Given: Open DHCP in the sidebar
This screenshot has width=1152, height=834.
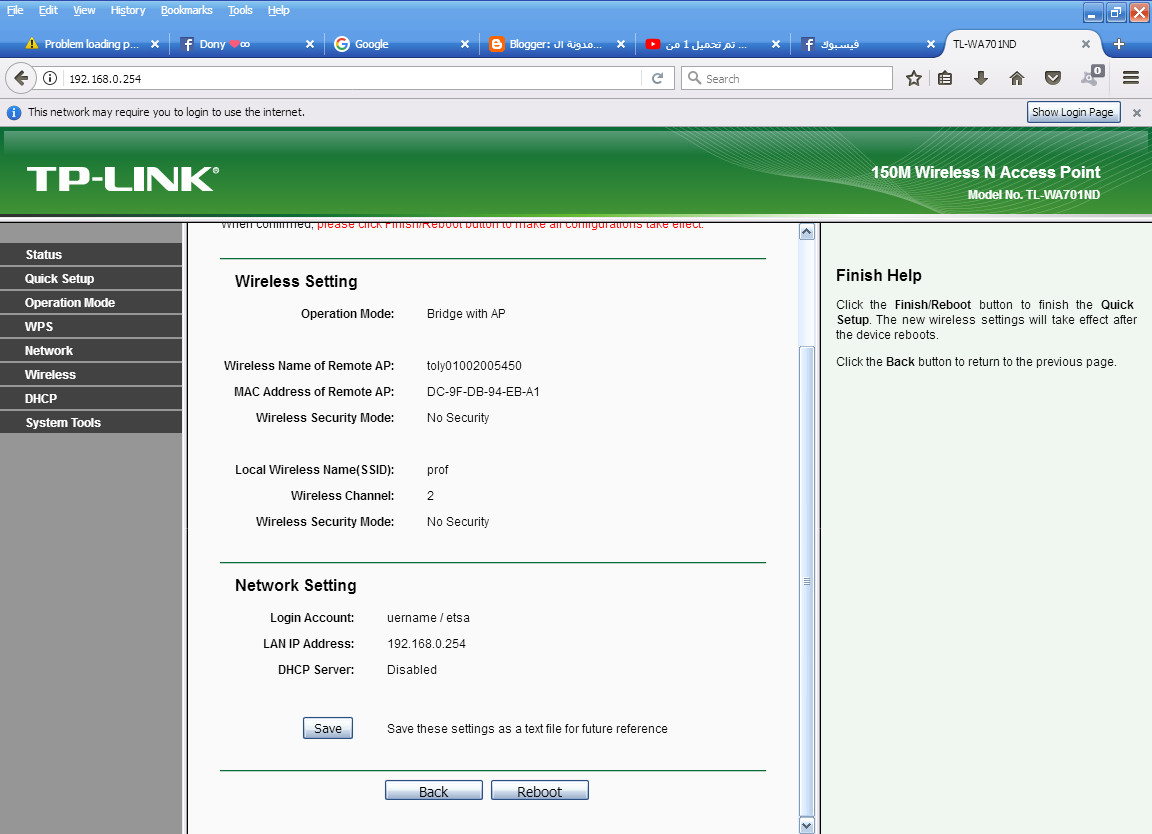Looking at the screenshot, I should (90, 398).
